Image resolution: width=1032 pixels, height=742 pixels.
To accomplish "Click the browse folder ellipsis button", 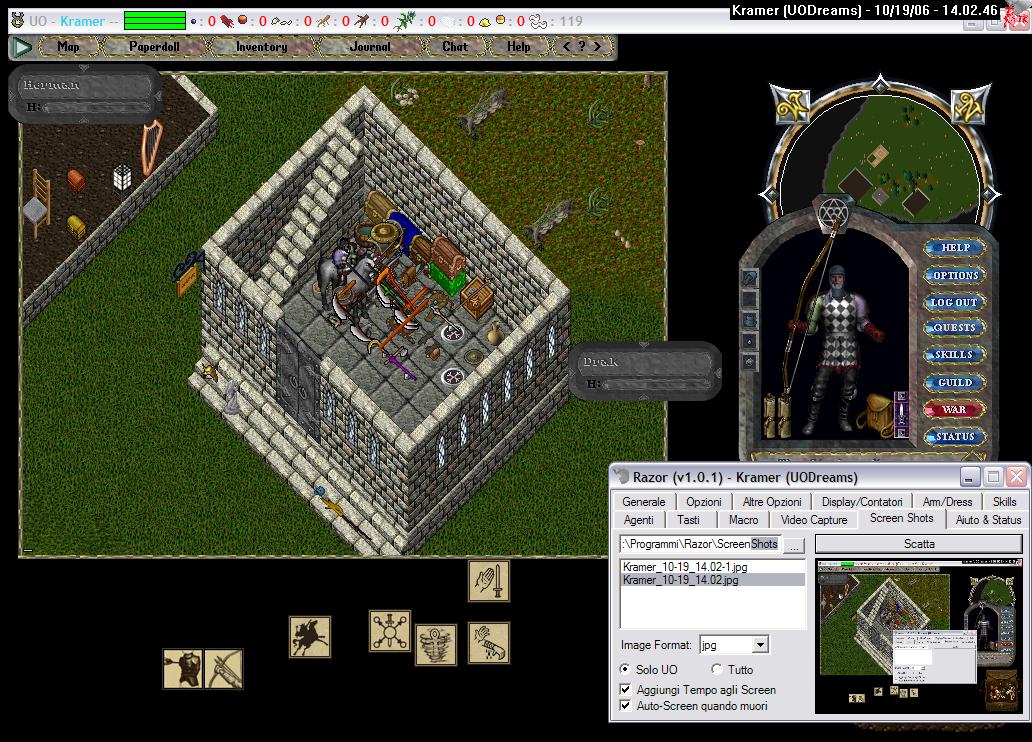I will (794, 546).
